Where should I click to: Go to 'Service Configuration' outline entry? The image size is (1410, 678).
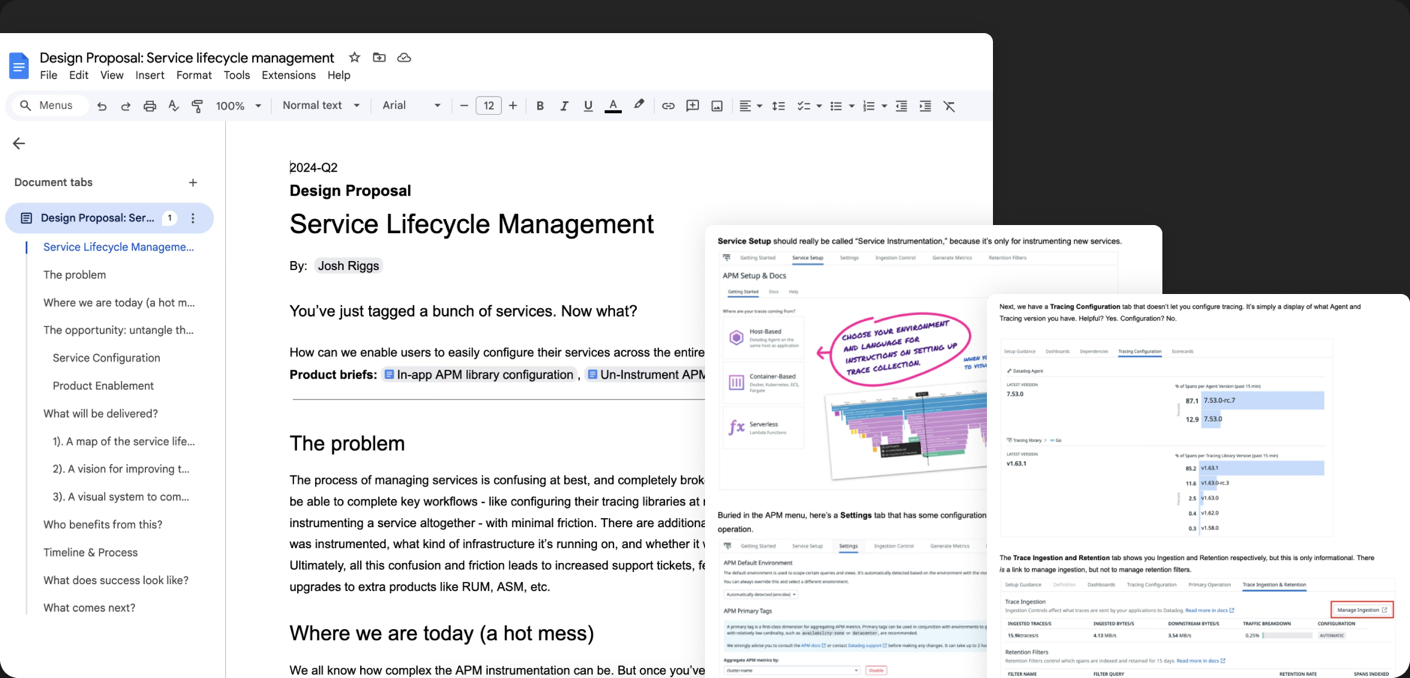tap(106, 358)
